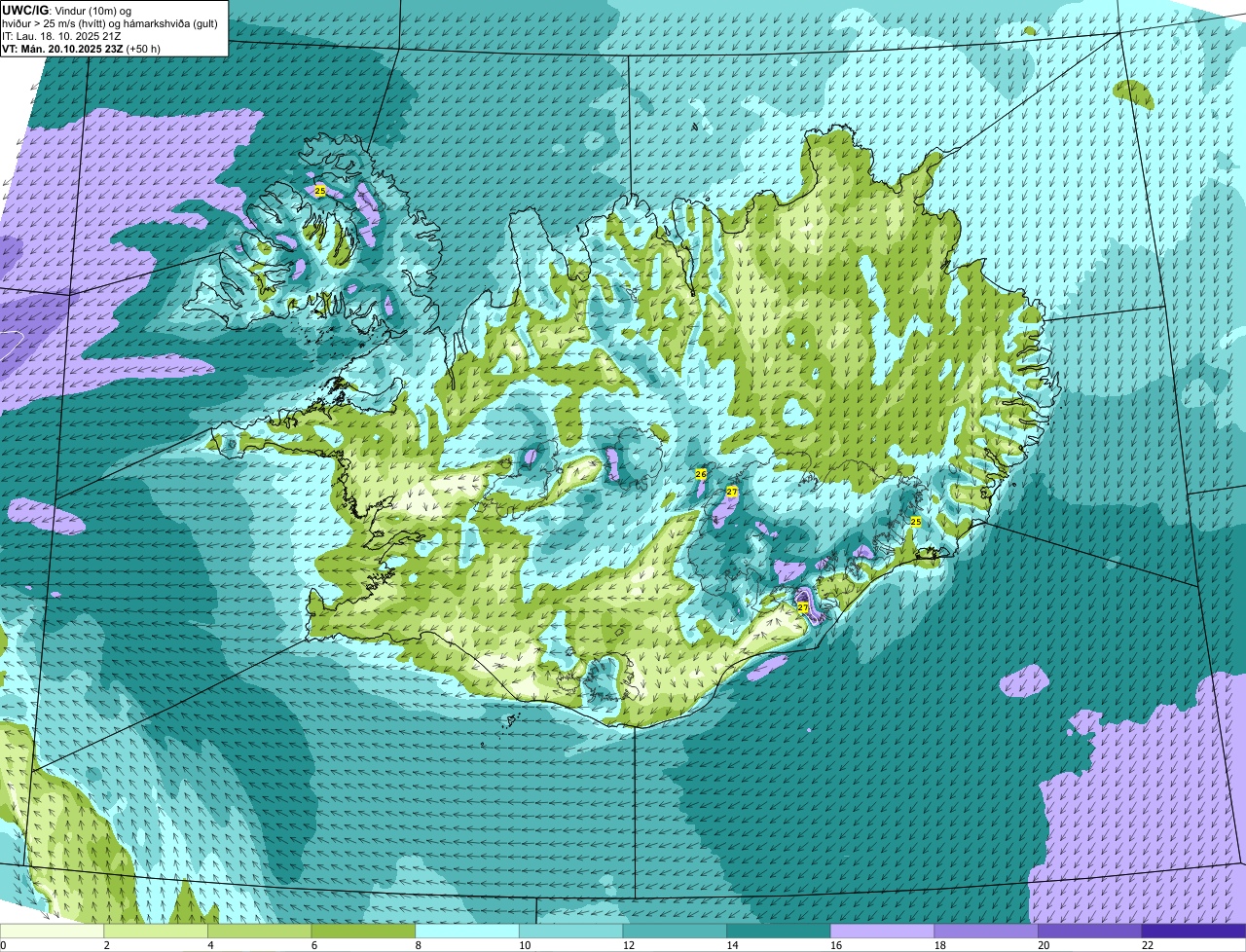Screen dimensions: 1246x952
Task: Click the legend scale label '8'
Action: tap(418, 945)
